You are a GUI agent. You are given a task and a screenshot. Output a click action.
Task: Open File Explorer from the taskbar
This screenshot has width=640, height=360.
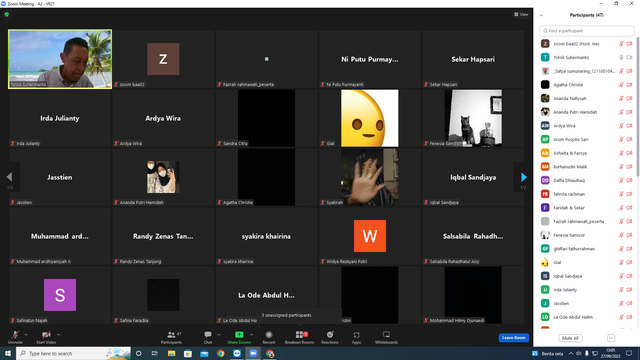(x=171, y=353)
